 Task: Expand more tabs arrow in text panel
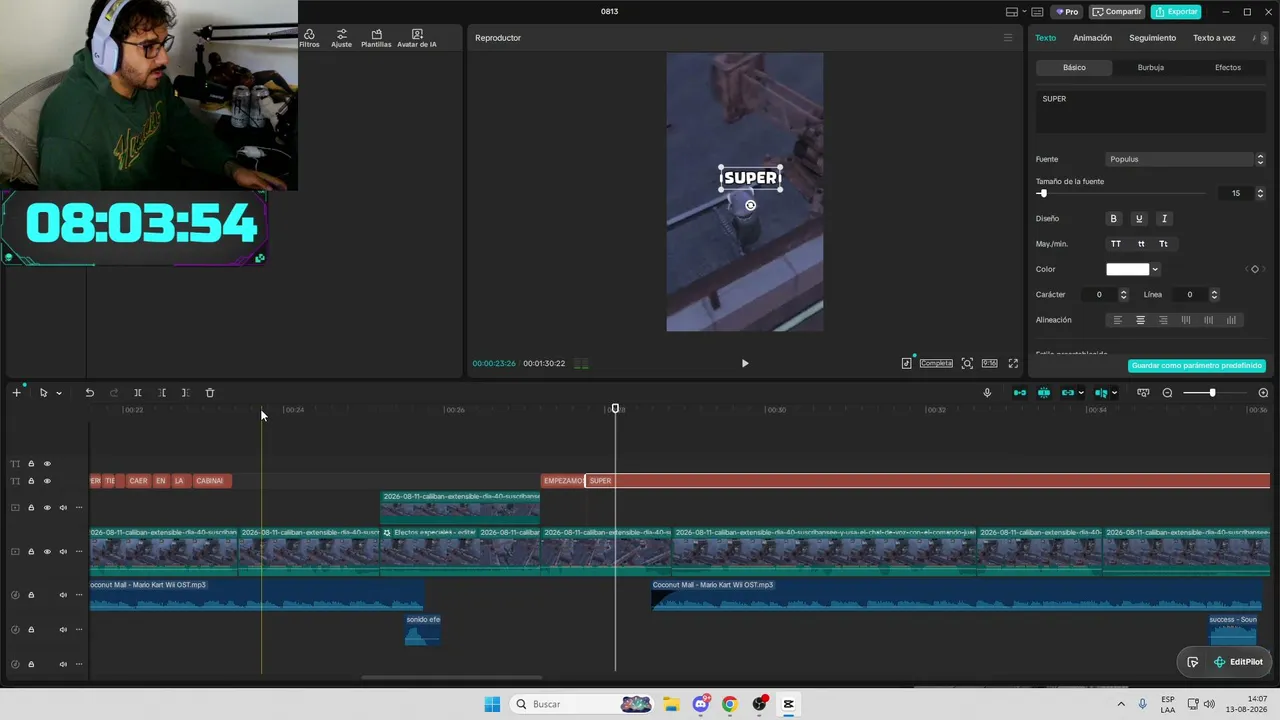tap(1265, 38)
